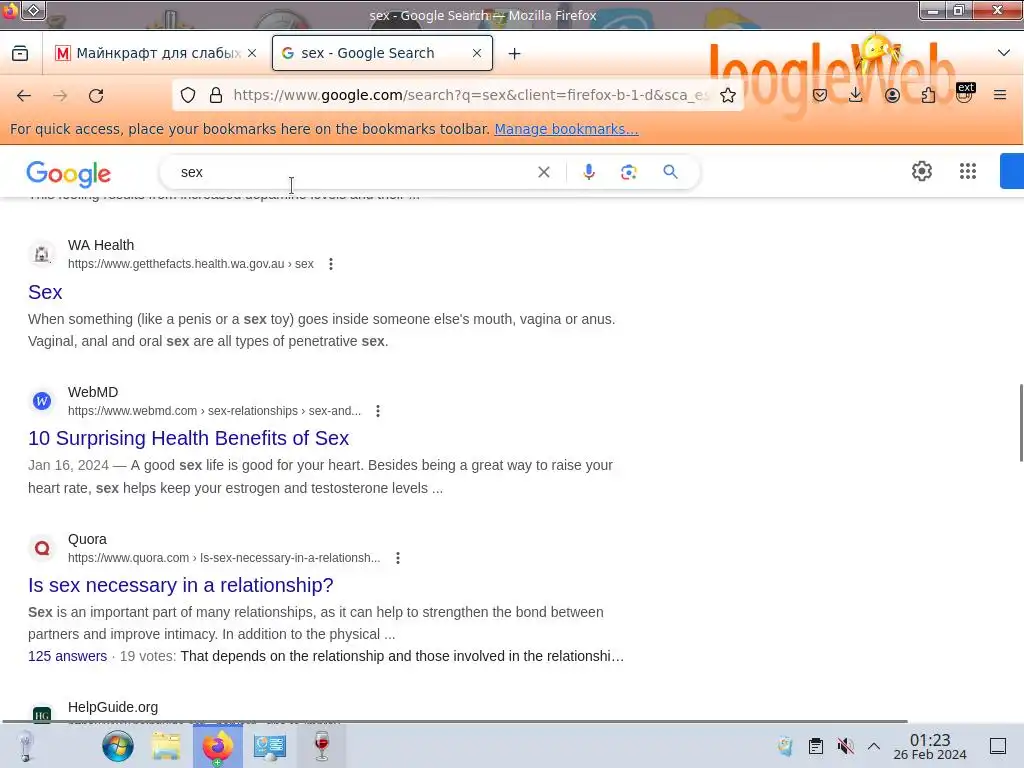Click the Quora site favicon
This screenshot has width=1024, height=768.
42,548
